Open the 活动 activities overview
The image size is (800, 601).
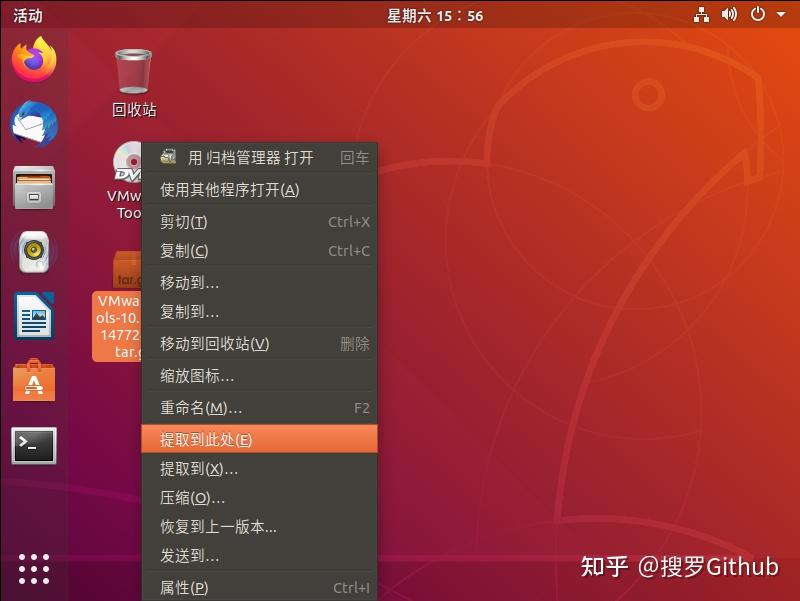click(x=28, y=15)
